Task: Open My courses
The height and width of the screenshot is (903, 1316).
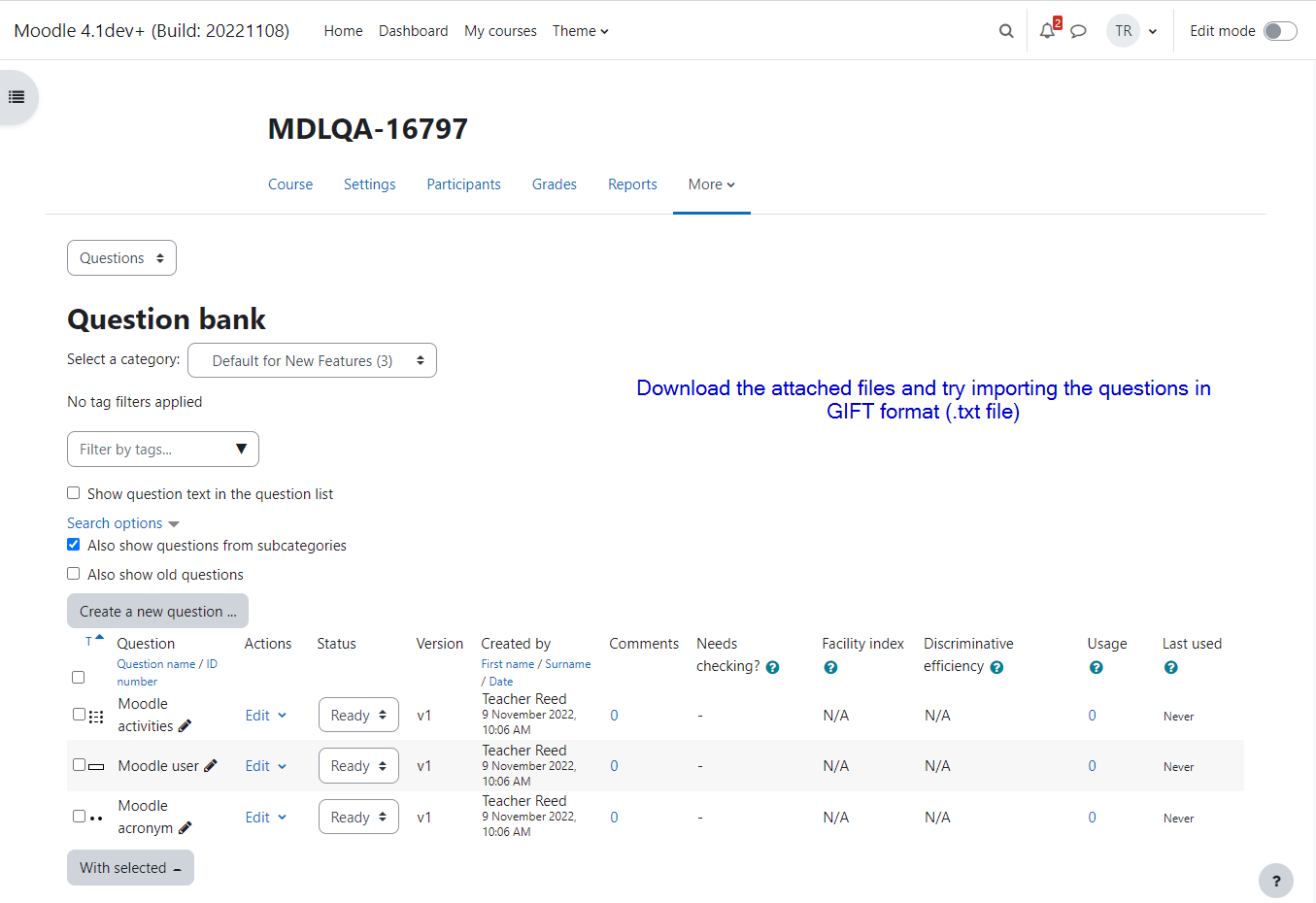Action: [500, 31]
